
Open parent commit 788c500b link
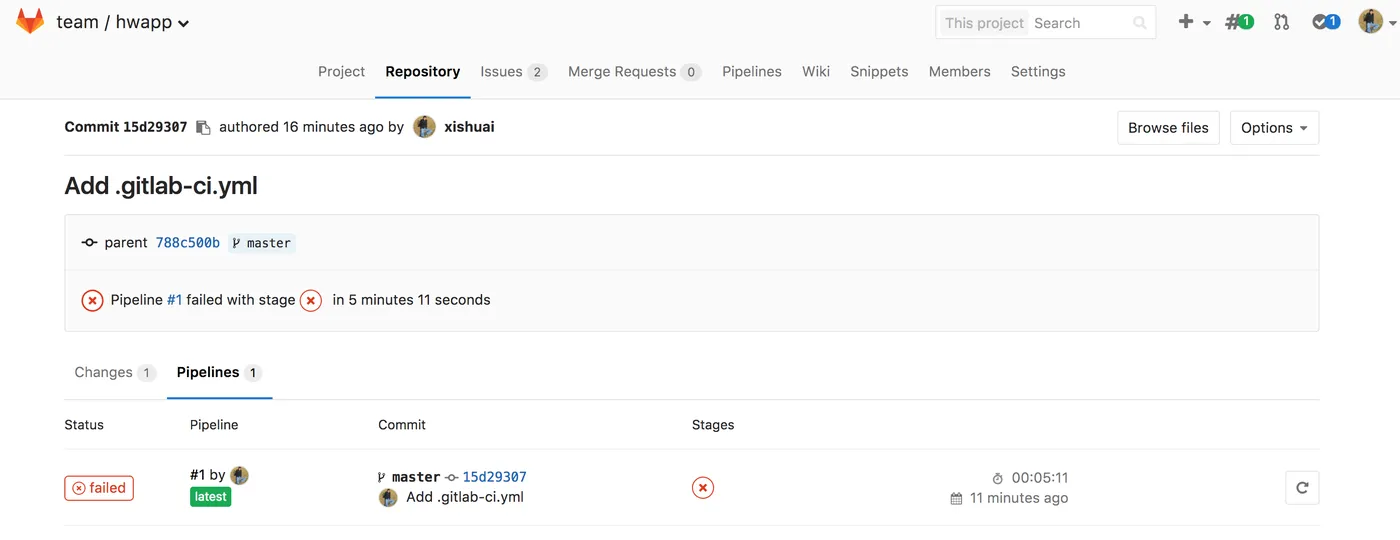[187, 243]
